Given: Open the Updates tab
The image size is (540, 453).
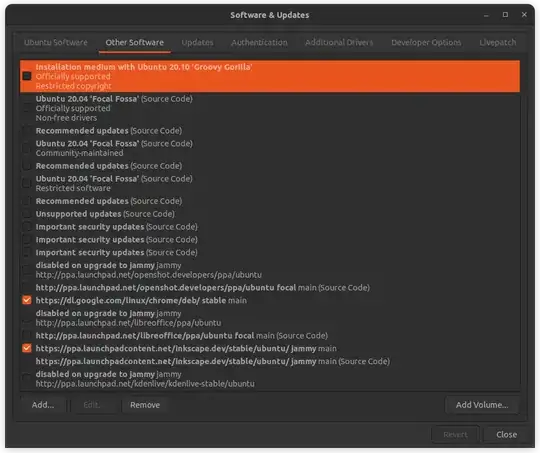Looking at the screenshot, I should 197,42.
